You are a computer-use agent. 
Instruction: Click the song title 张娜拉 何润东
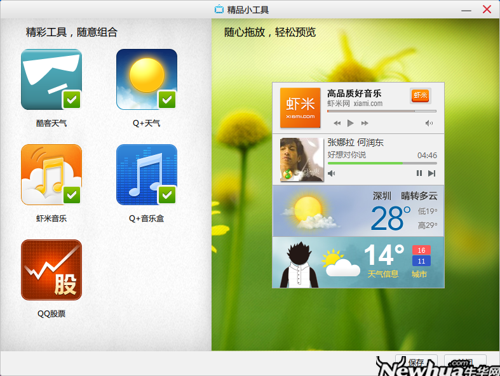pyautogui.click(x=355, y=143)
